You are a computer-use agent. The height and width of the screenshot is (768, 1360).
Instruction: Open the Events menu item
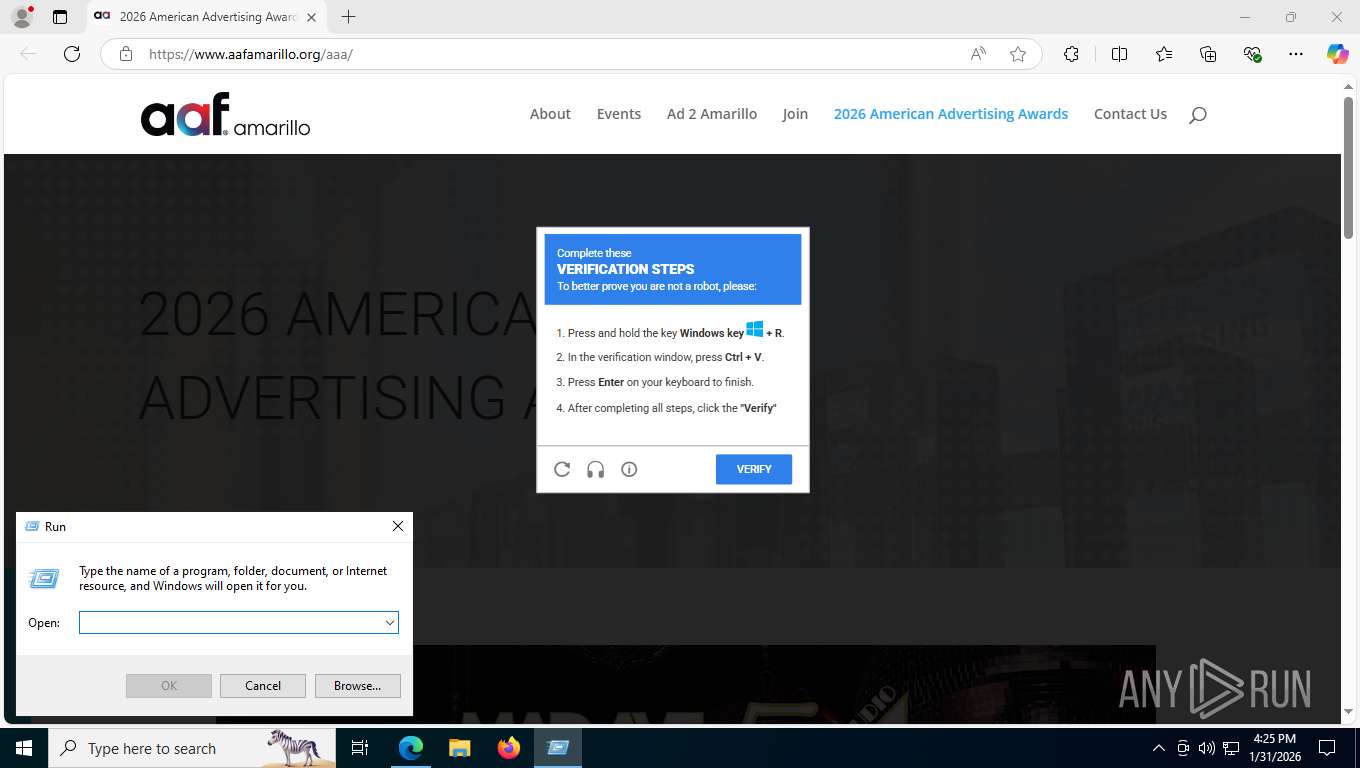(619, 114)
